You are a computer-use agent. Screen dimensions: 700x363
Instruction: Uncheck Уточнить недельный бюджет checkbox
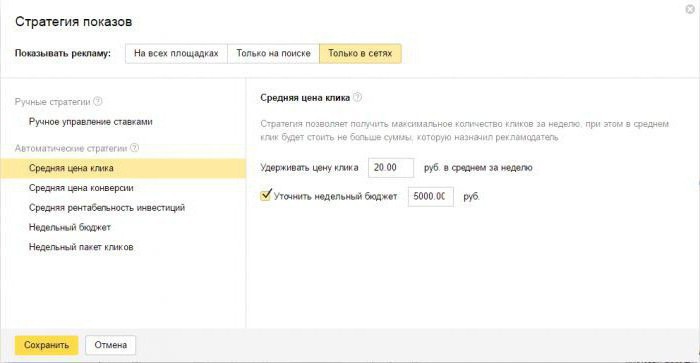(266, 195)
